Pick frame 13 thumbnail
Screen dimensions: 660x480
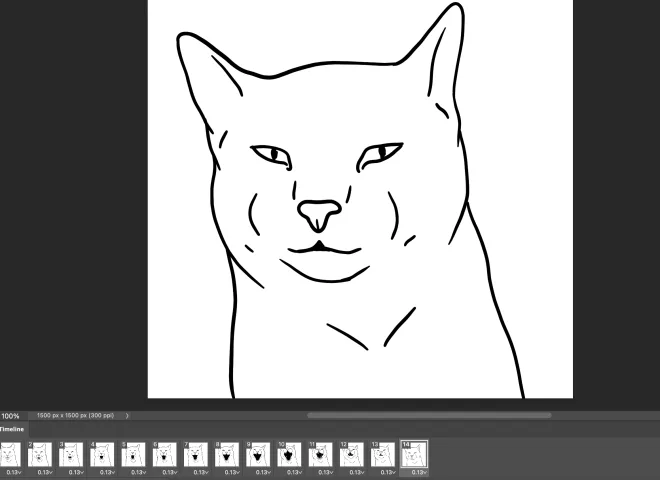[x=382, y=455]
